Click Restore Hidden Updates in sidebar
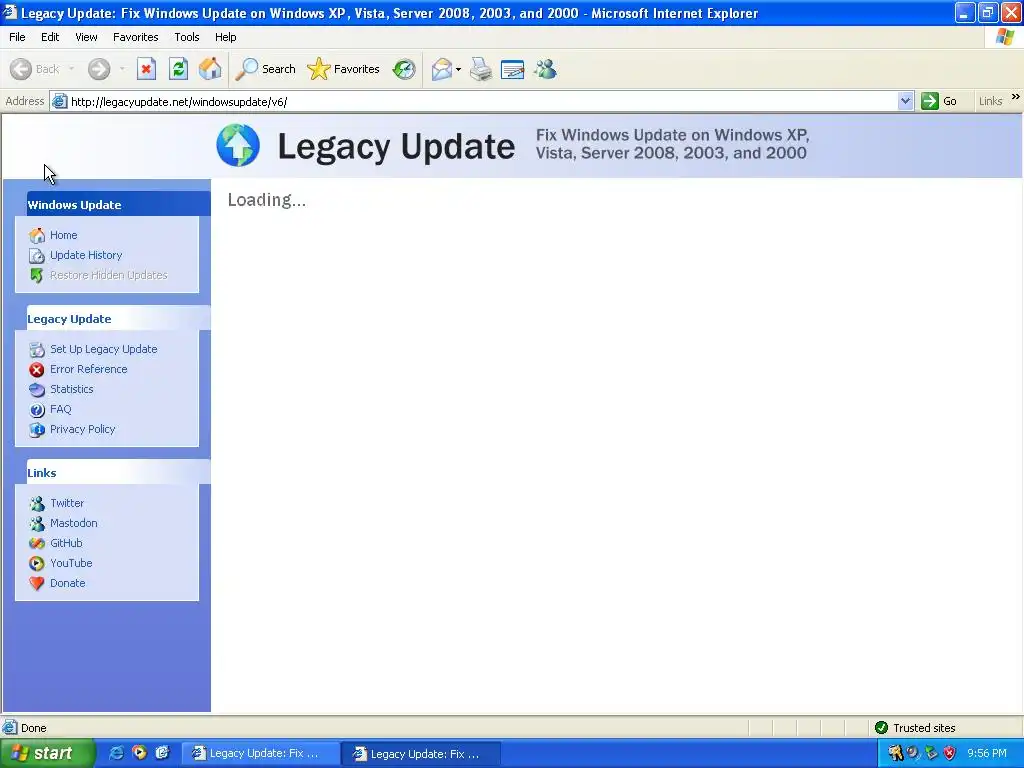Screen dimensions: 1024x768 click(108, 276)
